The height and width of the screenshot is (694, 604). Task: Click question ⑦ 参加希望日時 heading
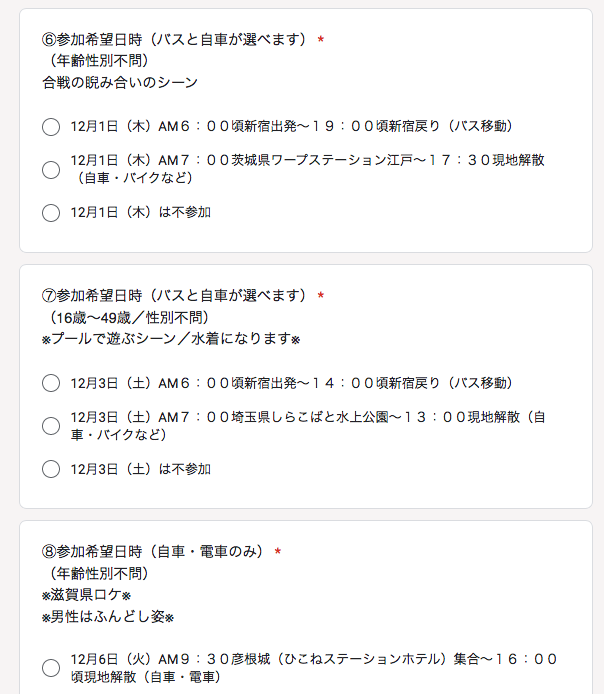(x=173, y=296)
